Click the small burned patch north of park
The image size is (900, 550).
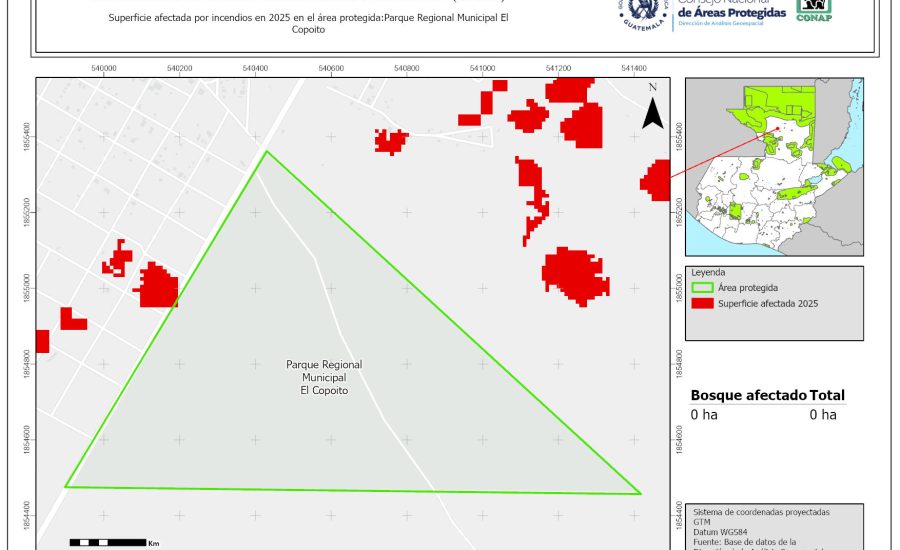[391, 141]
